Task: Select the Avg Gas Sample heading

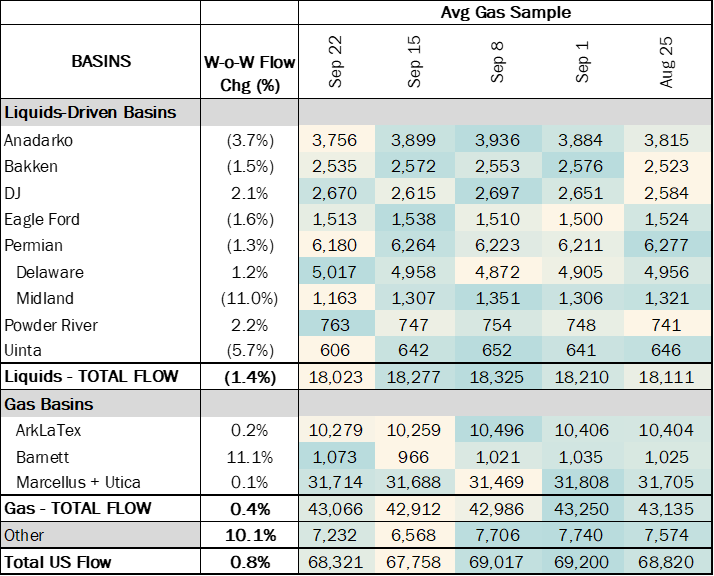Action: tap(505, 12)
